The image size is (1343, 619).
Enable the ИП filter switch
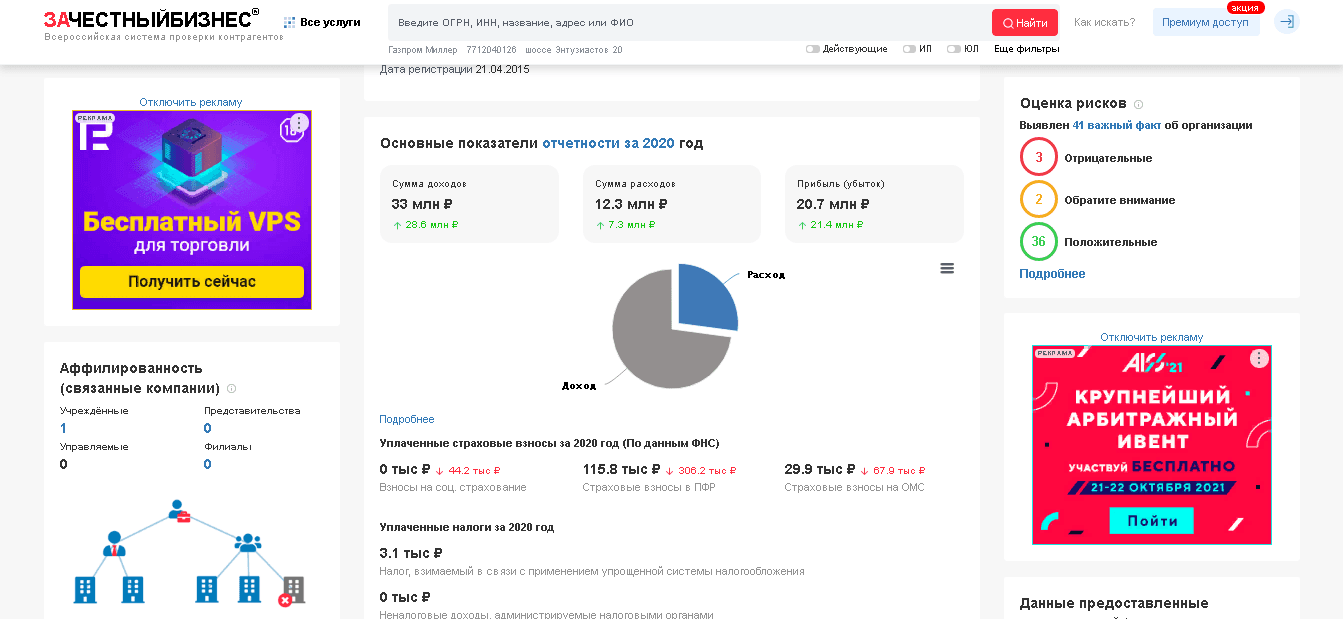[x=909, y=49]
